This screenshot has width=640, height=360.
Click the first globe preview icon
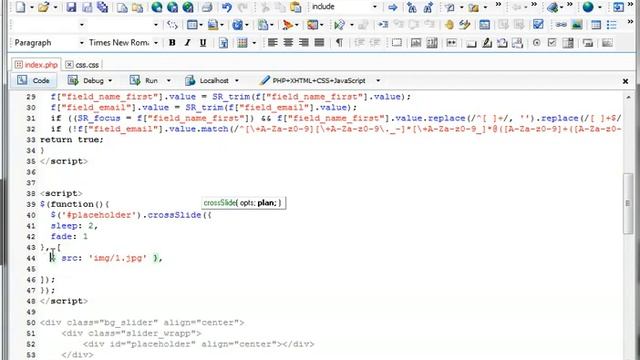pyautogui.click(x=157, y=7)
